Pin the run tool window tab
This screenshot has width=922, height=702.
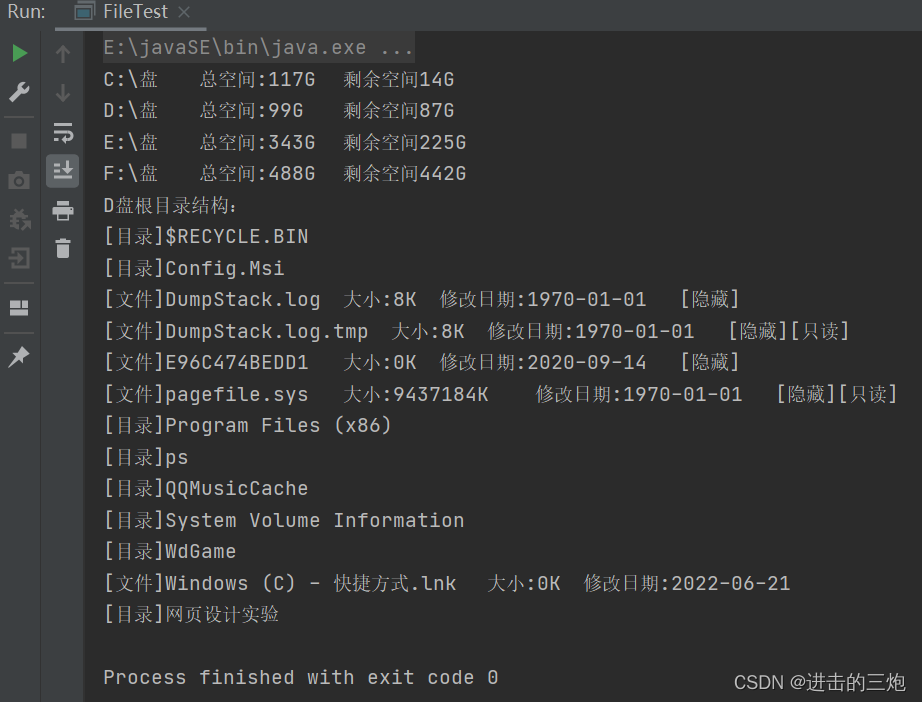click(20, 357)
